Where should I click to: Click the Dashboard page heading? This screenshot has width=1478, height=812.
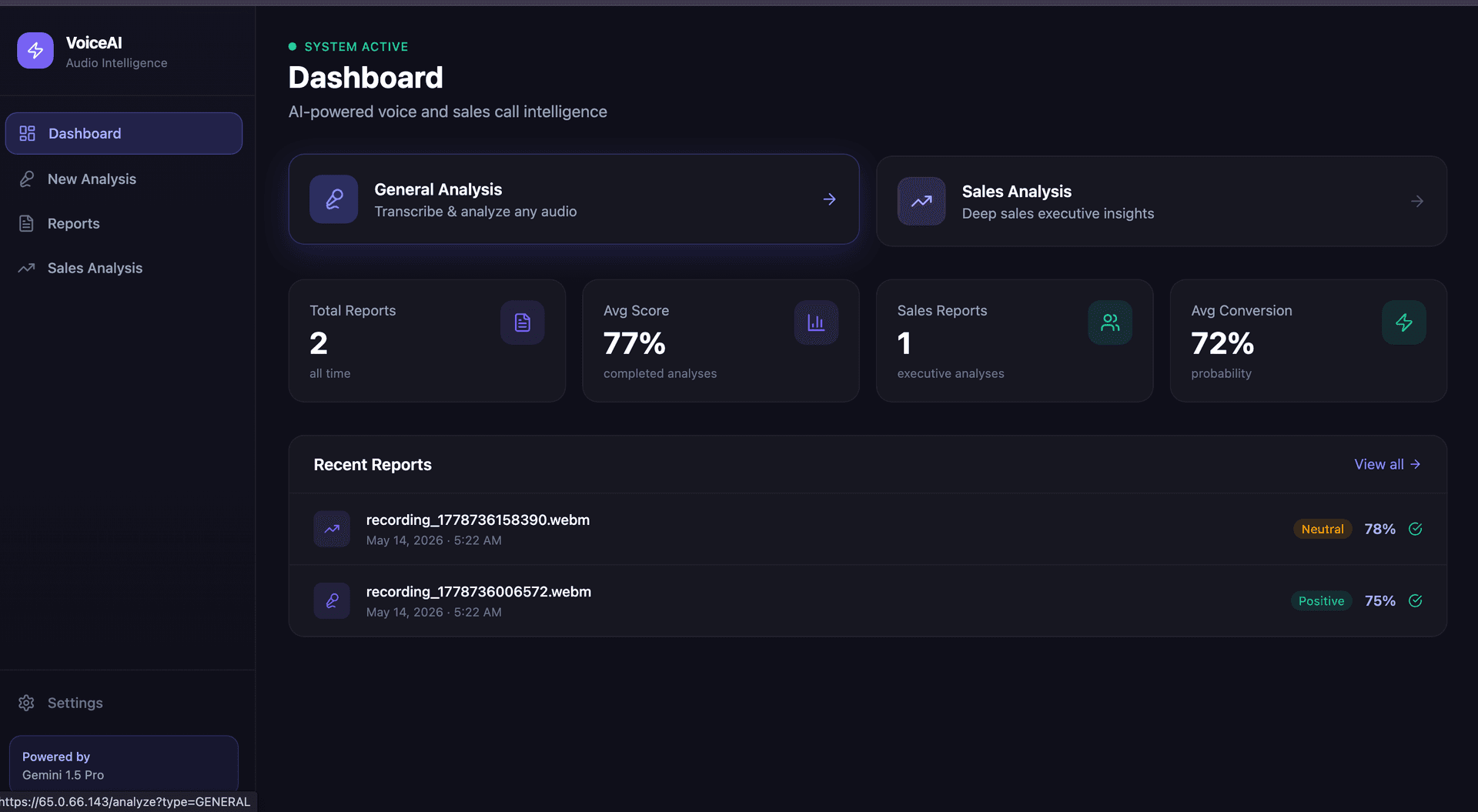(366, 78)
